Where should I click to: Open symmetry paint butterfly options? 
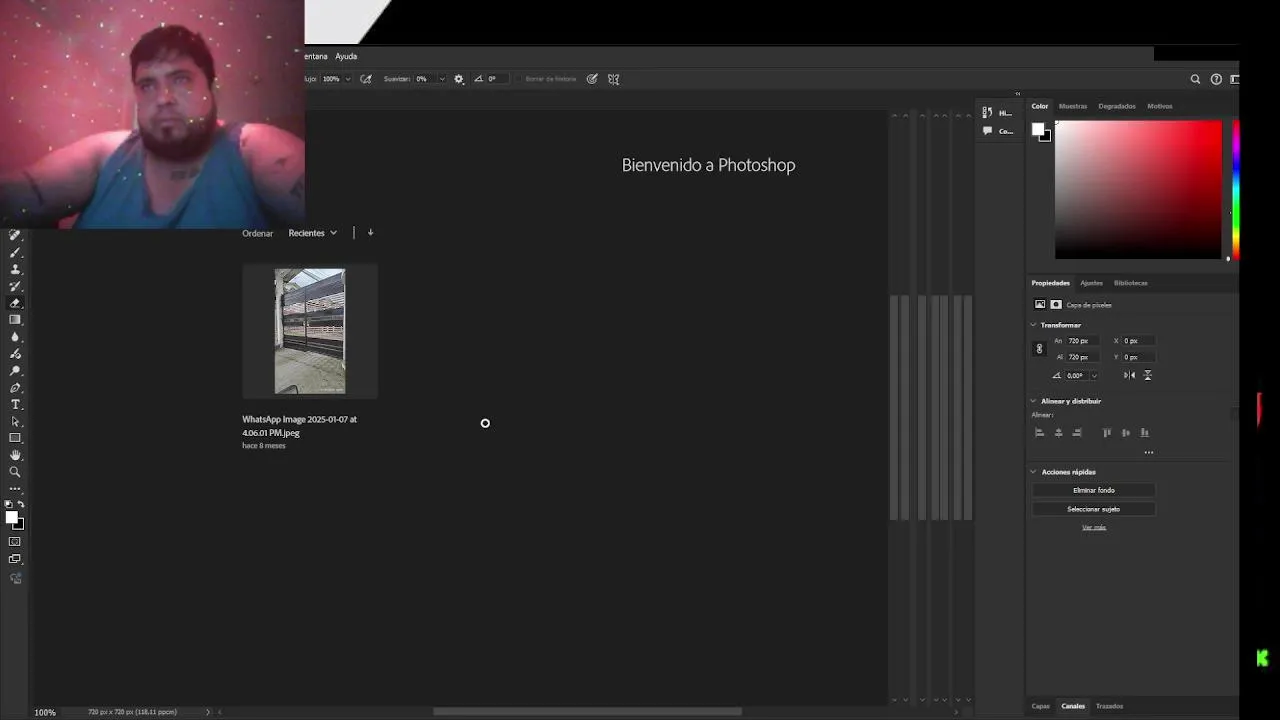(x=614, y=79)
